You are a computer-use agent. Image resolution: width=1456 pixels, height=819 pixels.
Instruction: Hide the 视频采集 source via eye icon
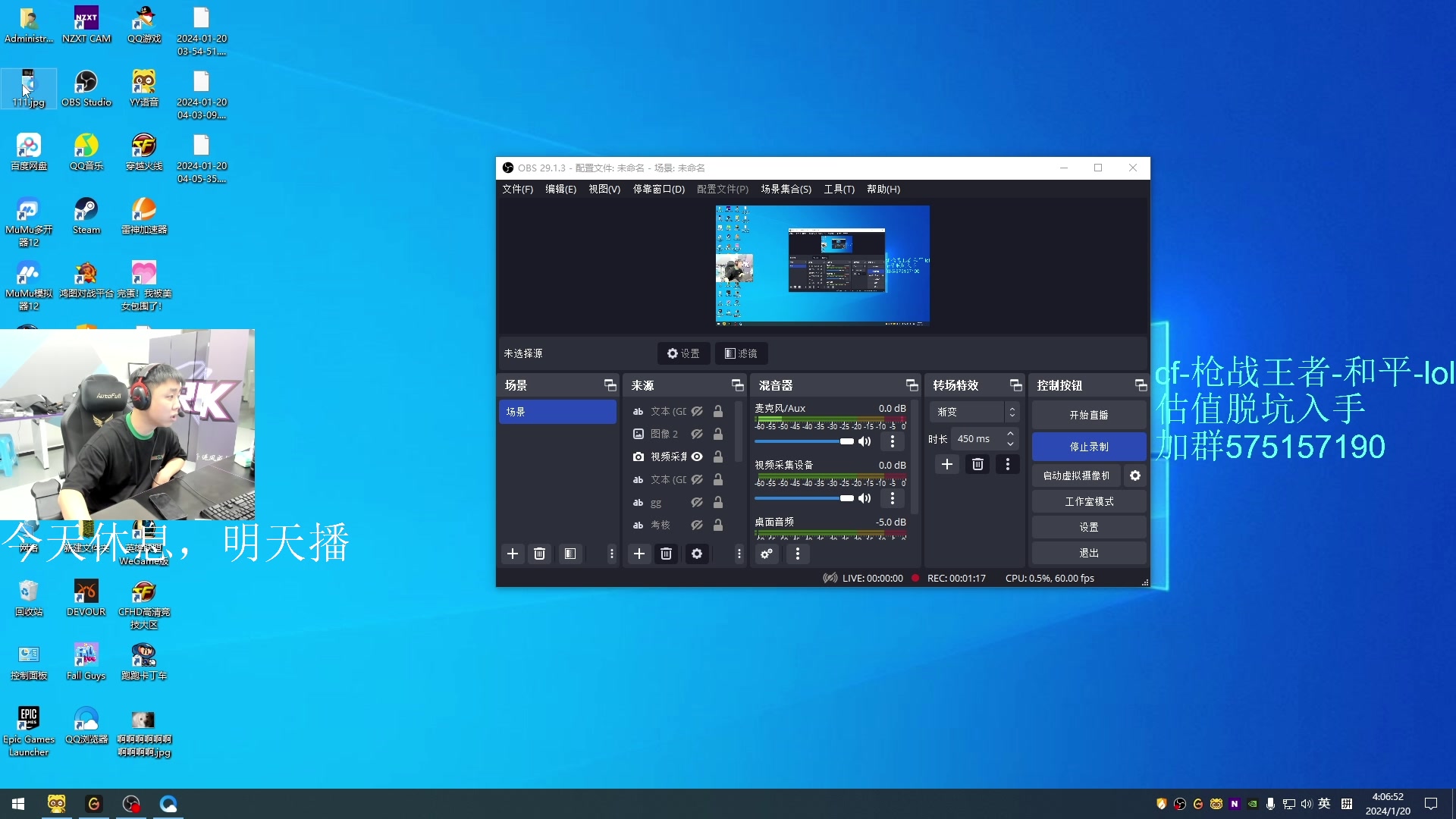pyautogui.click(x=697, y=457)
